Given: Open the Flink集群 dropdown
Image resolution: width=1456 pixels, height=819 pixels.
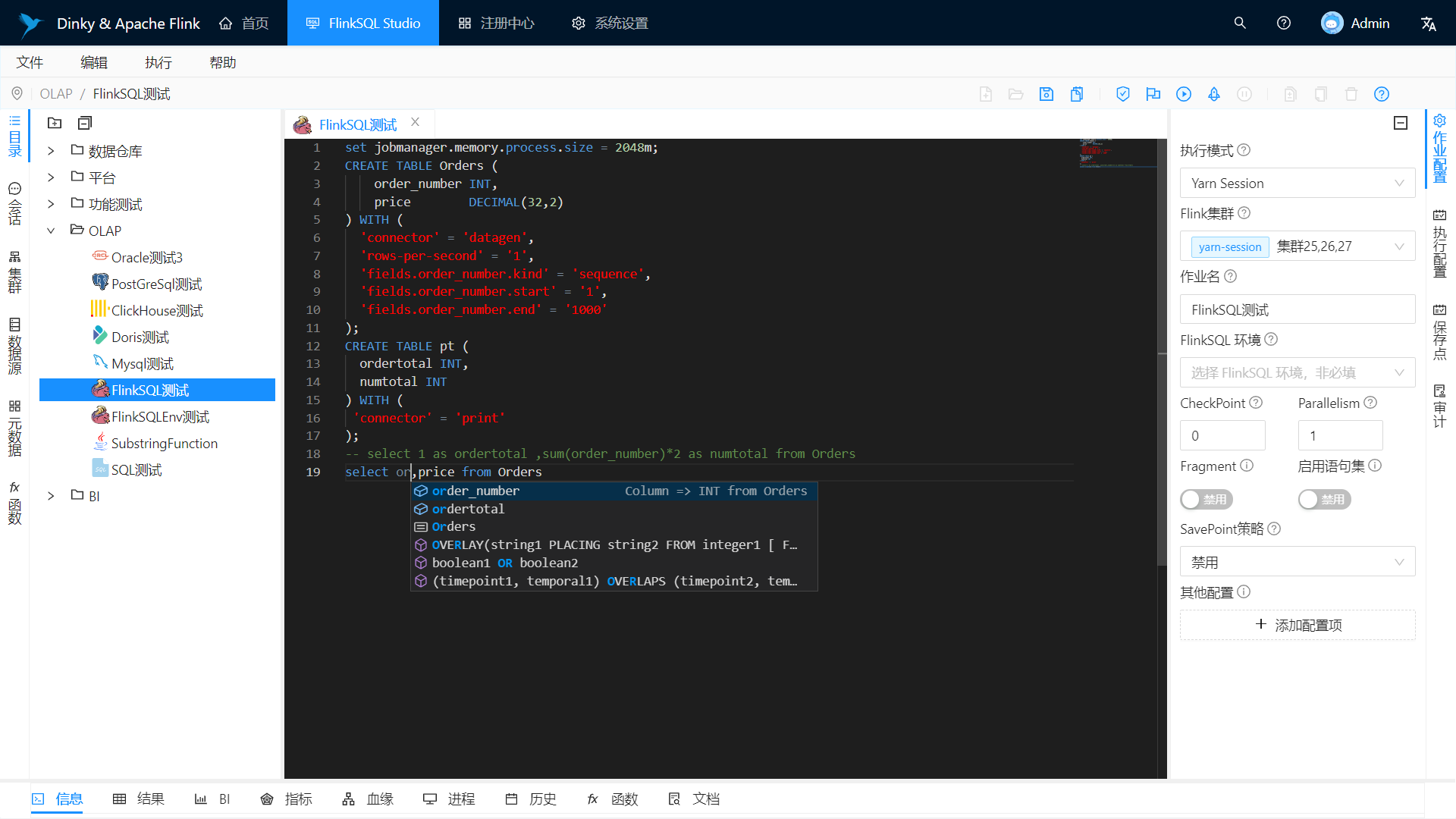Looking at the screenshot, I should 1298,246.
